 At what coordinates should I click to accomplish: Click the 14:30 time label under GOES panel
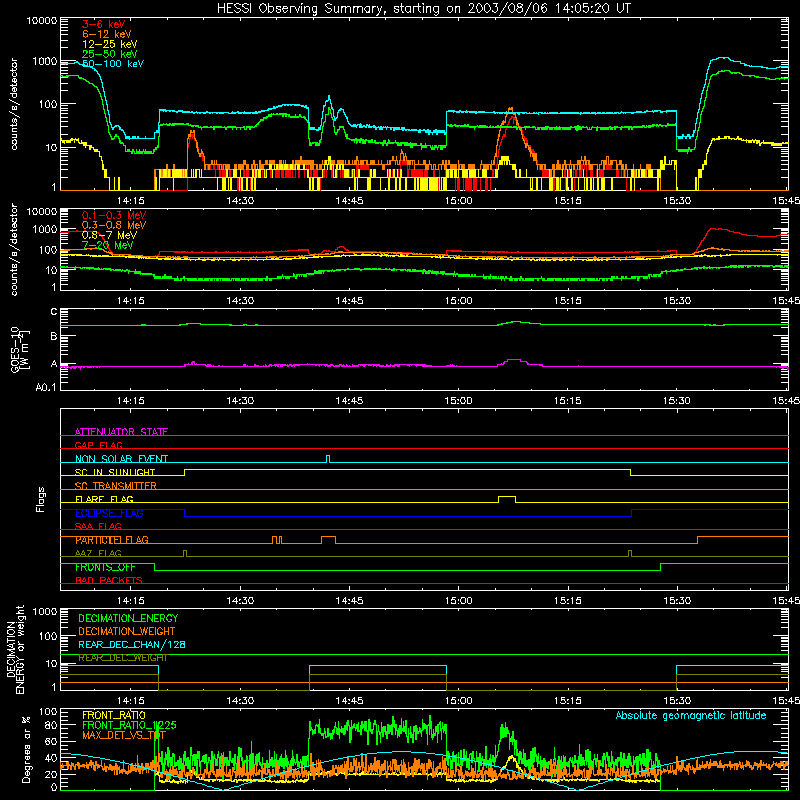(240, 401)
